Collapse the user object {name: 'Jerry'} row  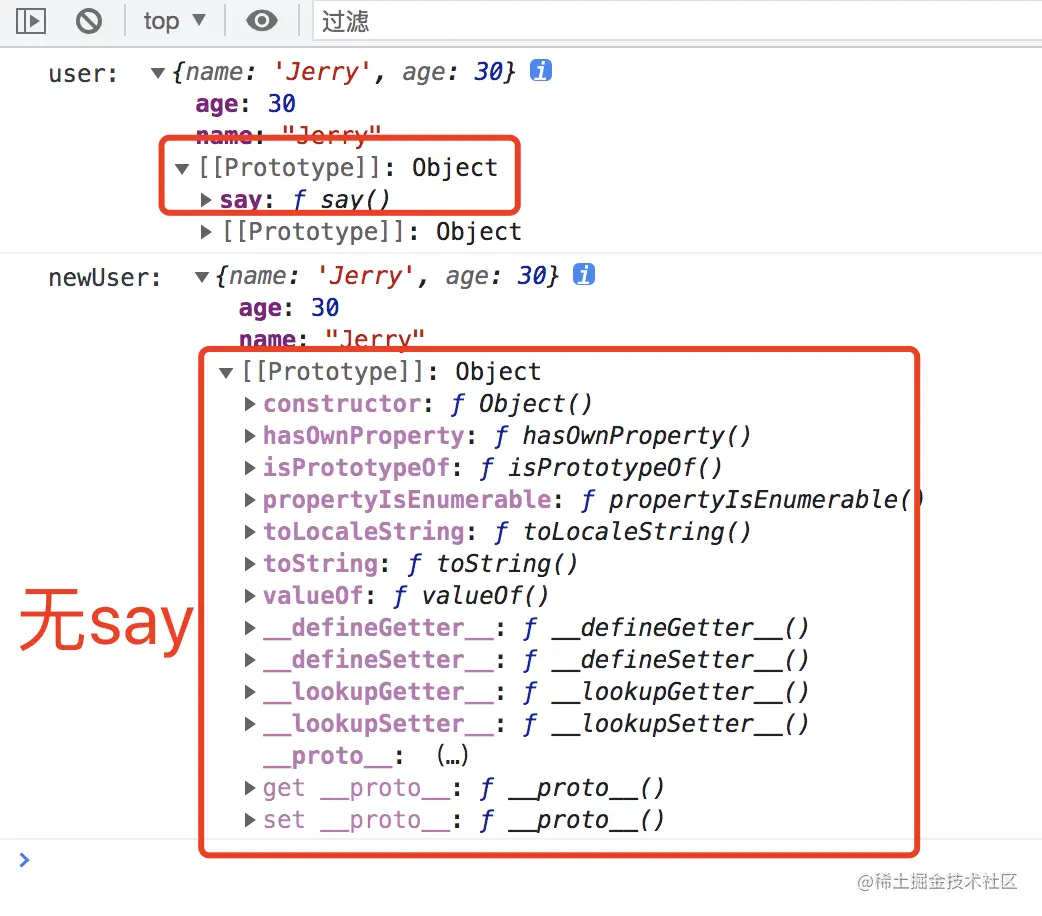157,72
